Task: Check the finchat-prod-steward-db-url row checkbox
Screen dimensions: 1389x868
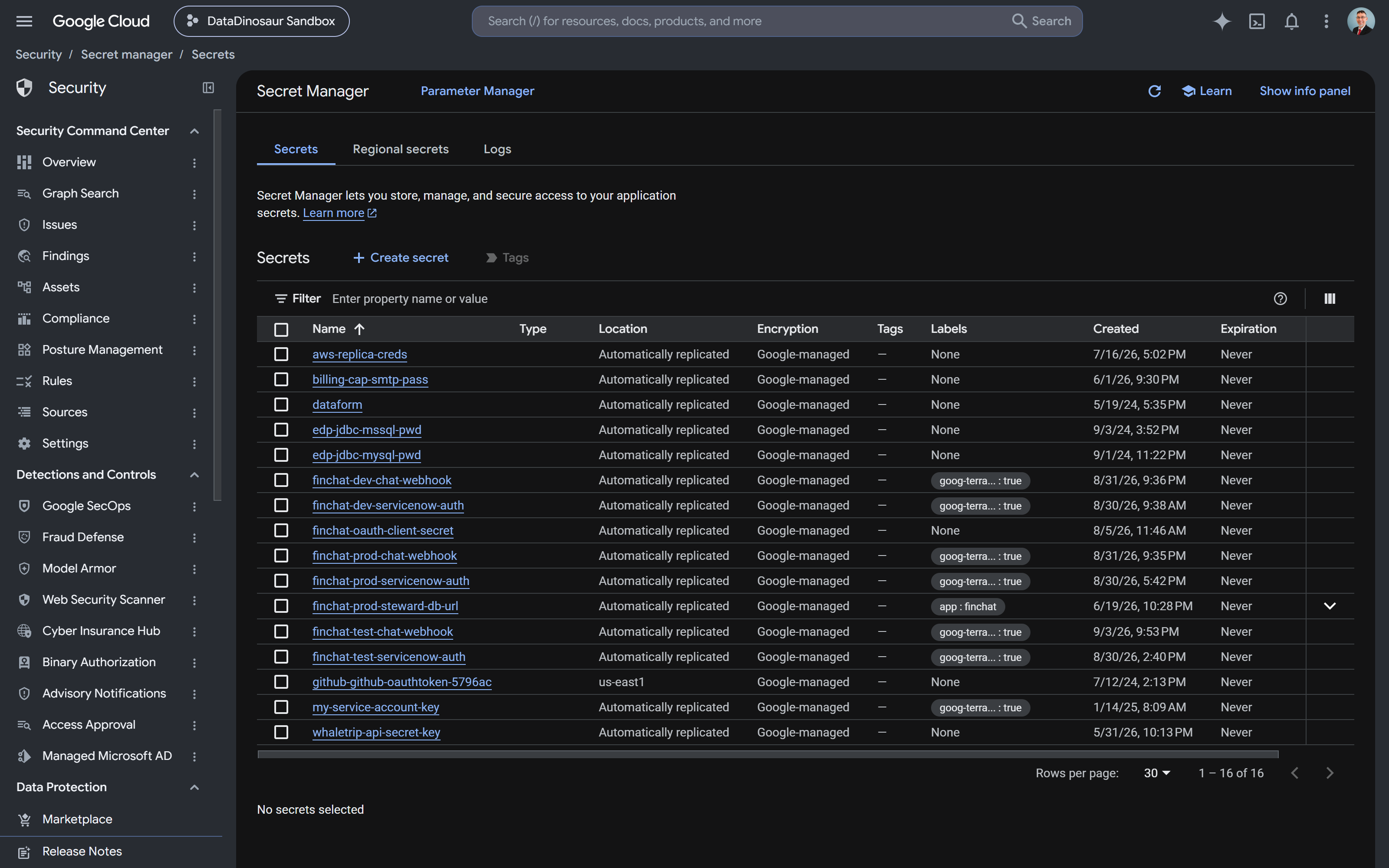Action: pyautogui.click(x=281, y=606)
